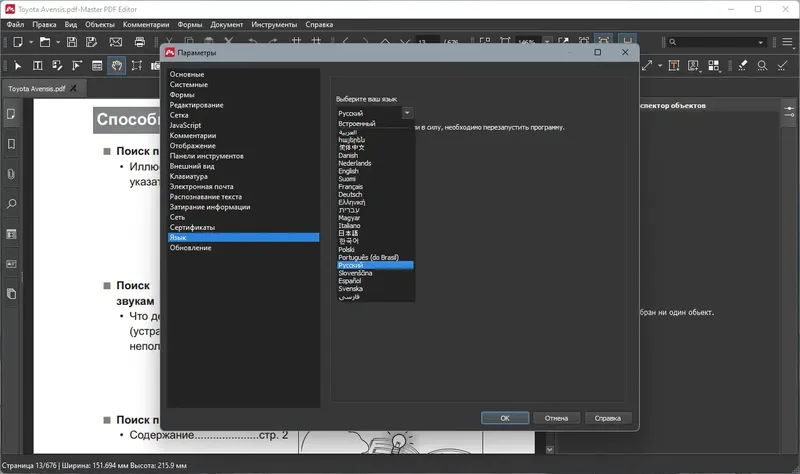Click the Отмена button
Screen dimensions: 800x474
tap(556, 418)
